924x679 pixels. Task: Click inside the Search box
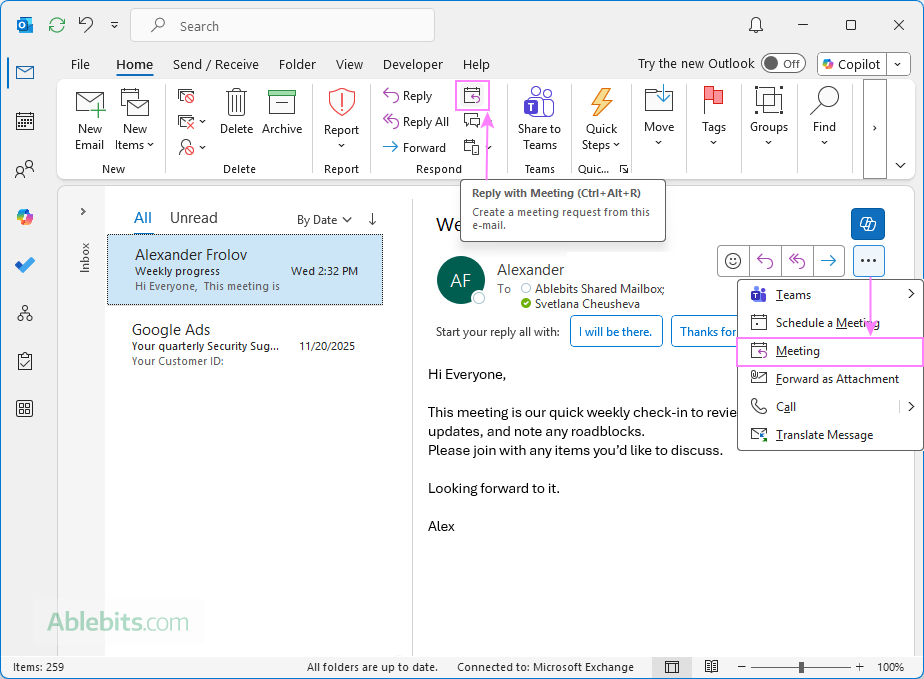283,24
